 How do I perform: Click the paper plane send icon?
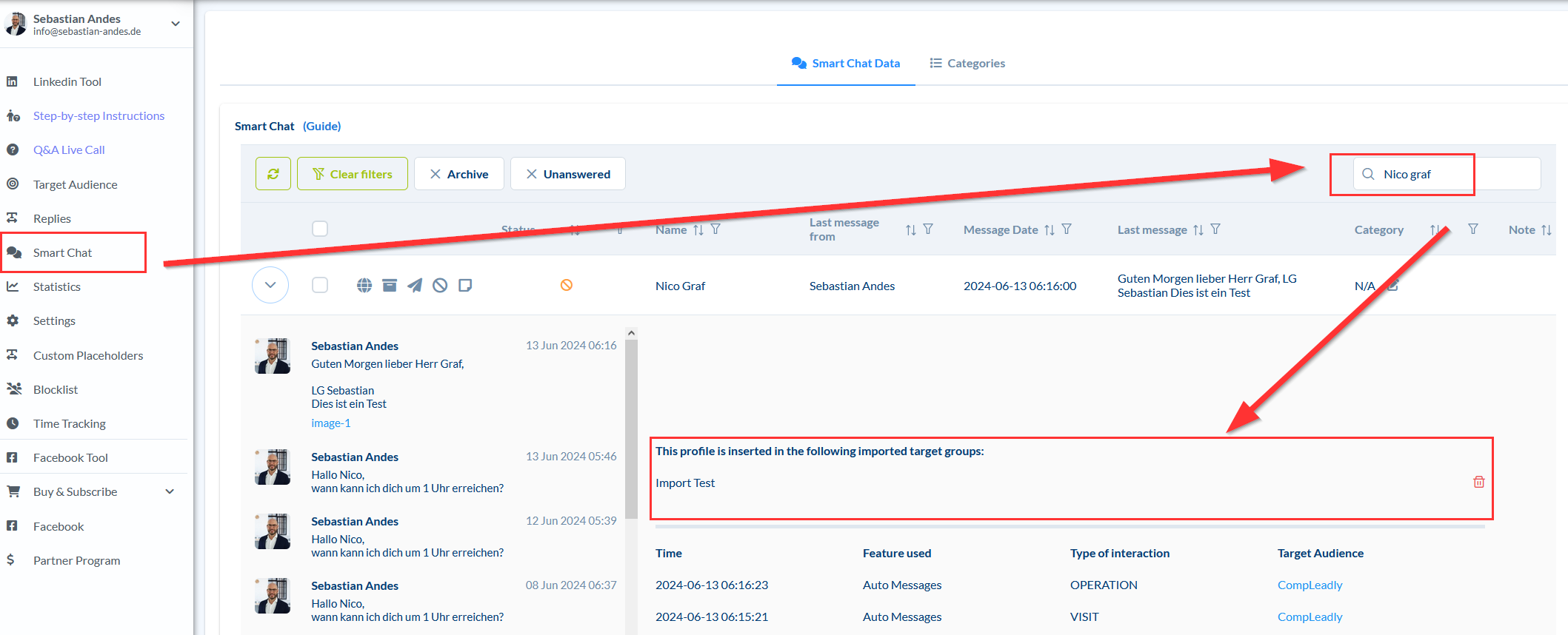coord(415,286)
